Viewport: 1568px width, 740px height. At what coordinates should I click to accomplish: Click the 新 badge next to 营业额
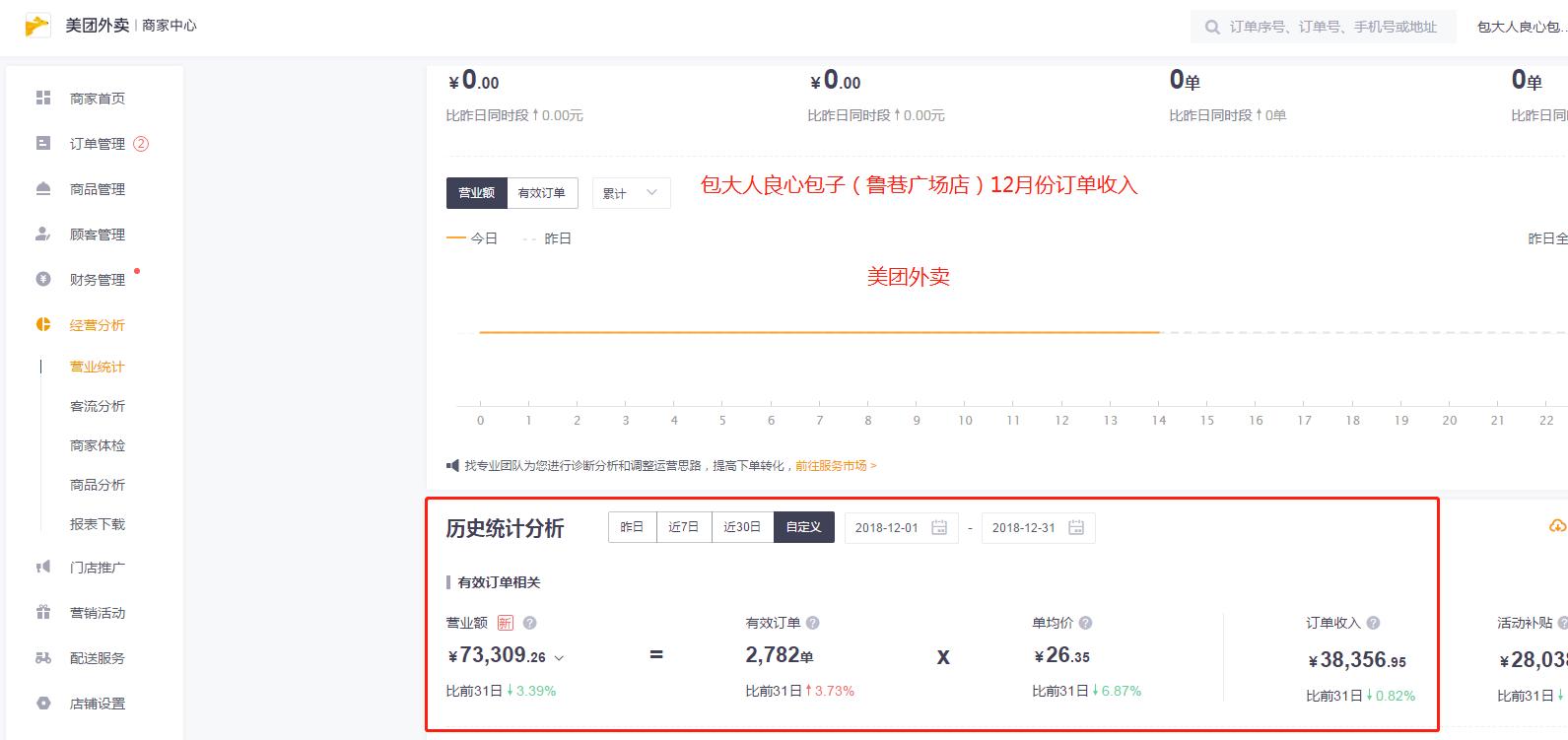click(x=506, y=623)
